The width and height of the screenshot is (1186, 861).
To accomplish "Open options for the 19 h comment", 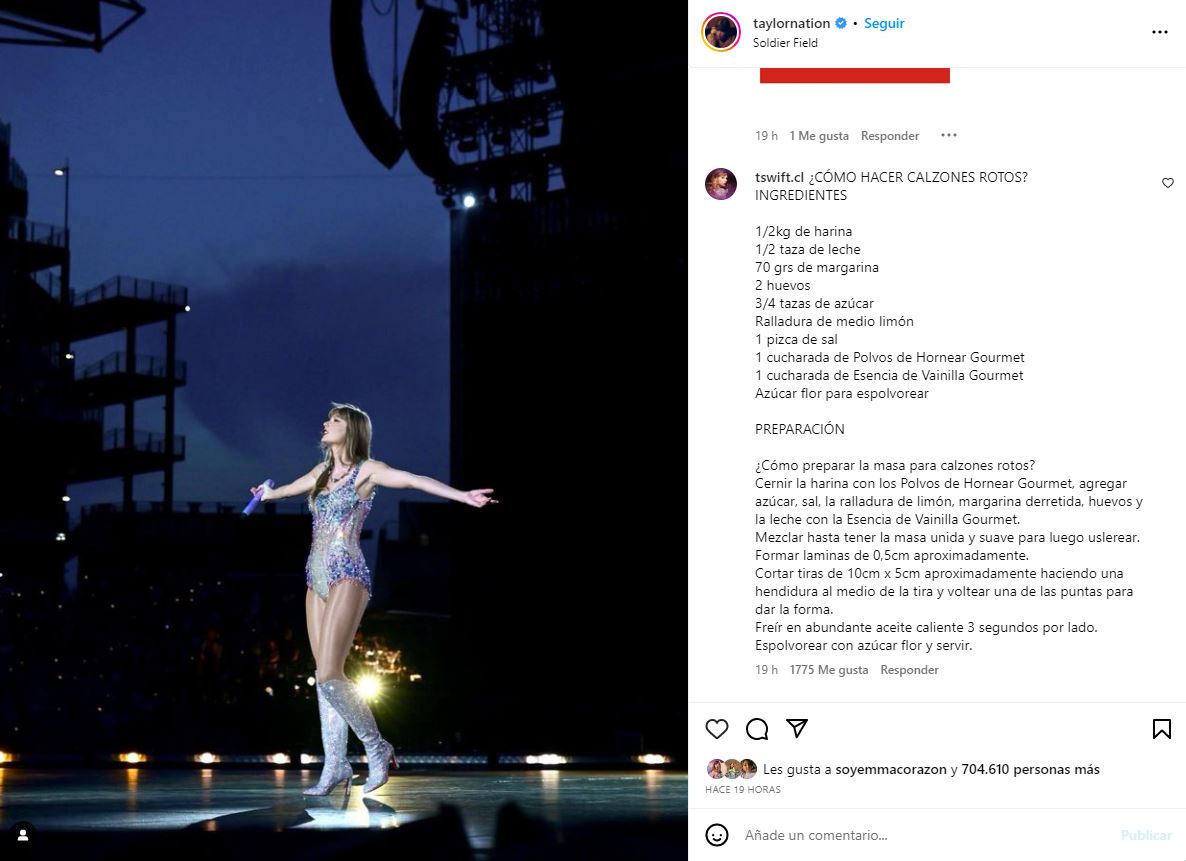I will click(948, 136).
